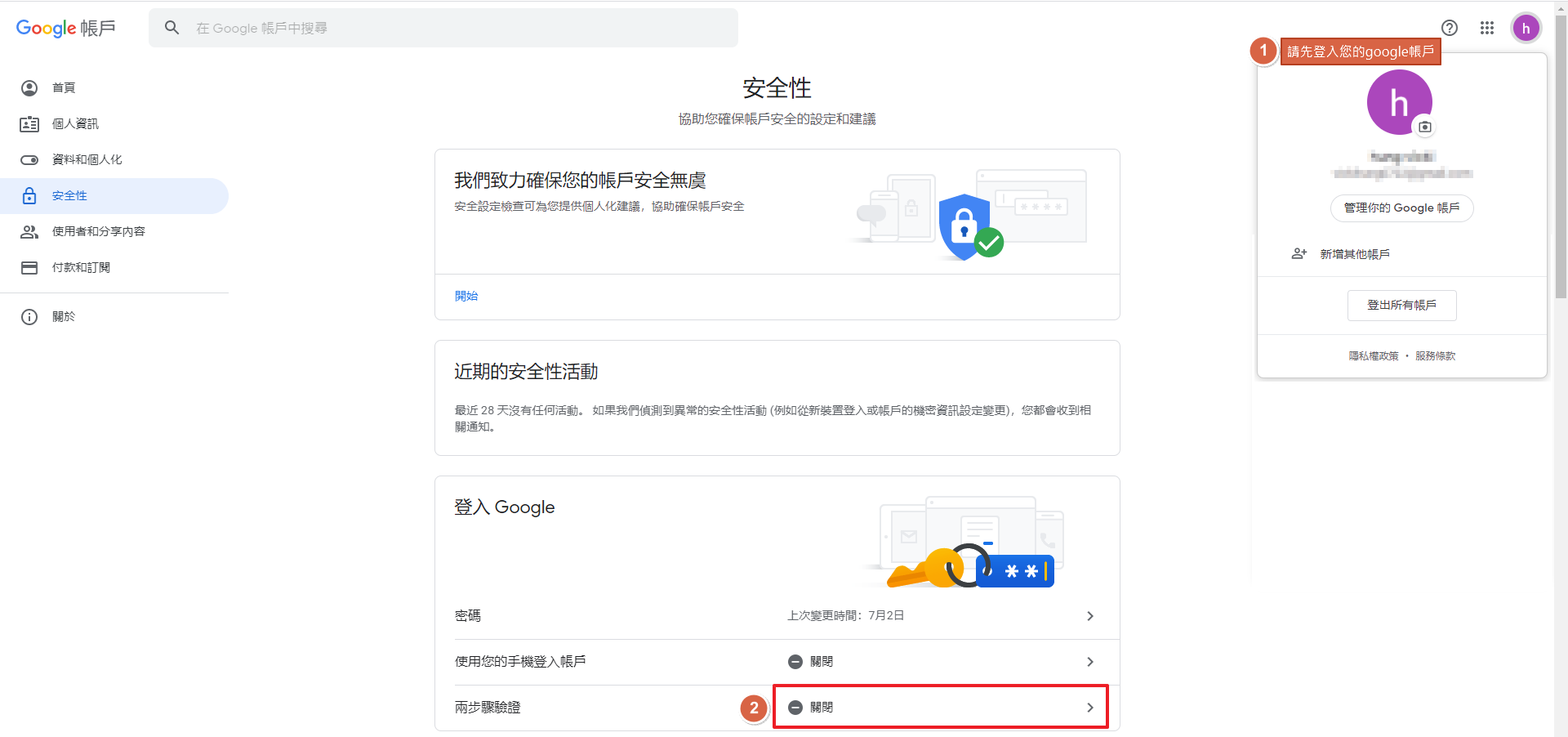
Task: Click the help question mark icon
Action: pyautogui.click(x=1450, y=28)
